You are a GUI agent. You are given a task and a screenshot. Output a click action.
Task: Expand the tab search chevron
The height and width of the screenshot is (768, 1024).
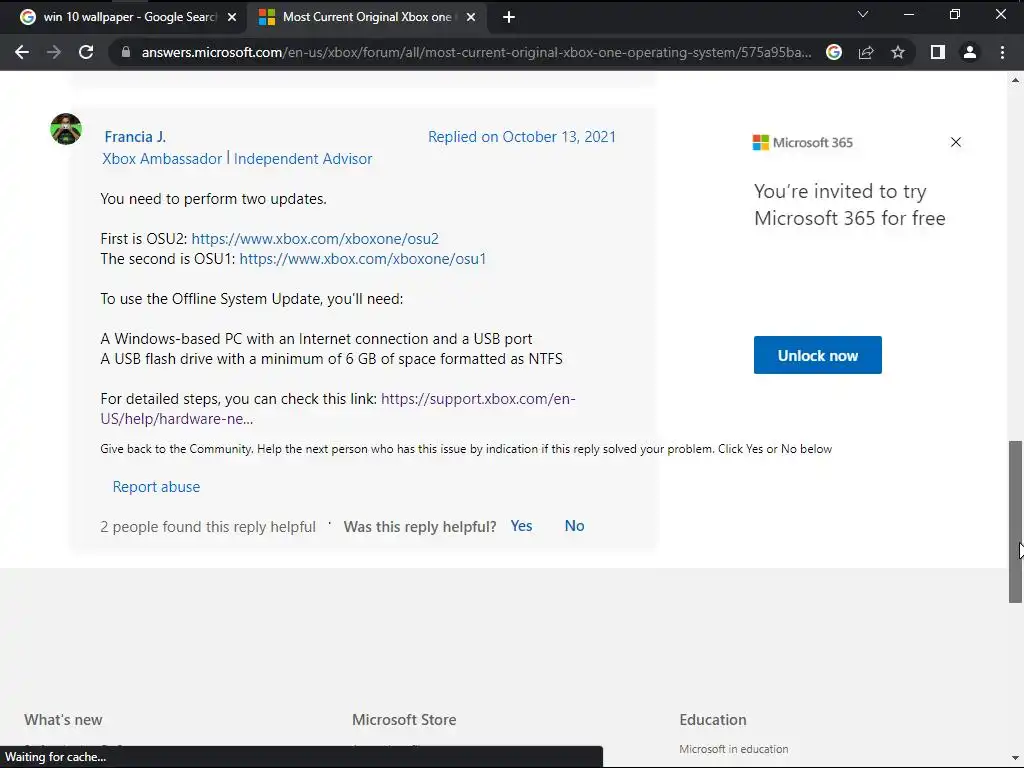(863, 14)
